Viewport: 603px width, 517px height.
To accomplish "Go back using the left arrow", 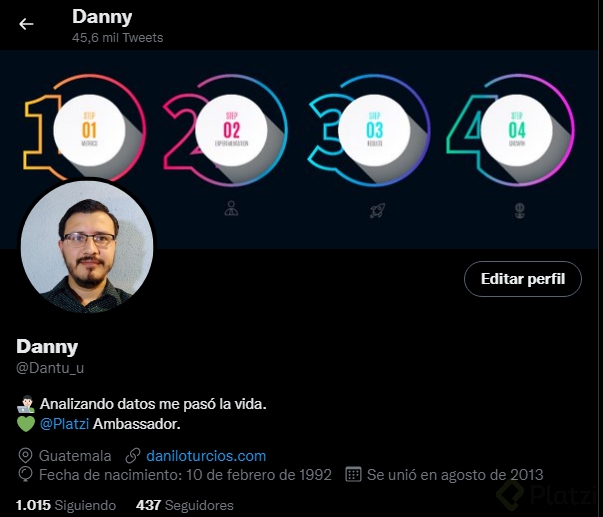I will click(26, 24).
